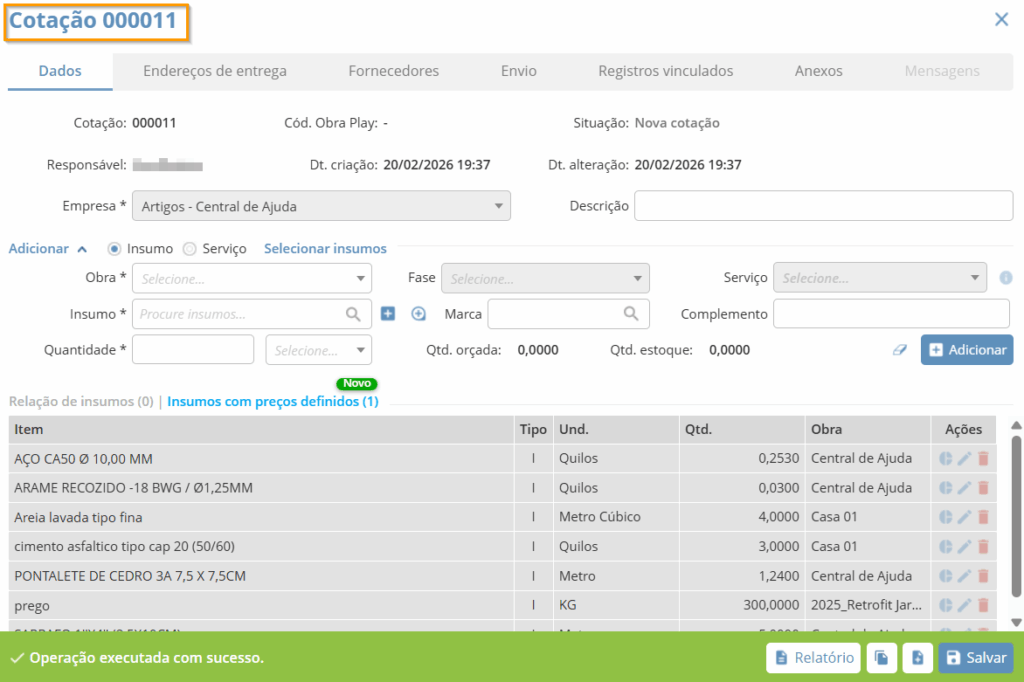This screenshot has width=1024, height=682.
Task: Click blue plus square icon beside Insumo
Action: (x=388, y=314)
